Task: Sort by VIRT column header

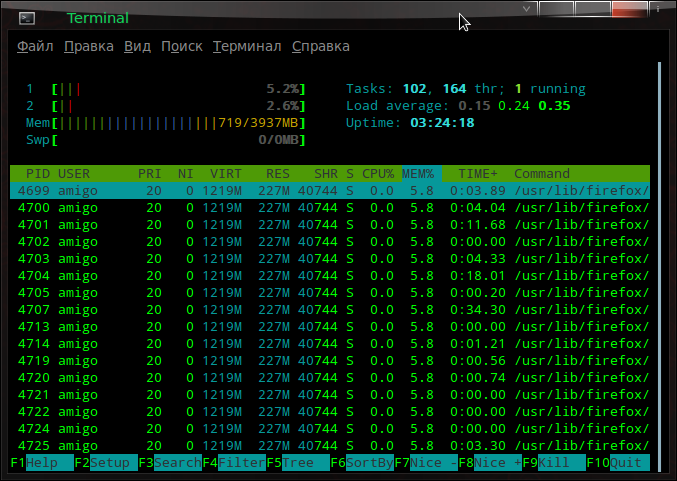Action: [225, 174]
